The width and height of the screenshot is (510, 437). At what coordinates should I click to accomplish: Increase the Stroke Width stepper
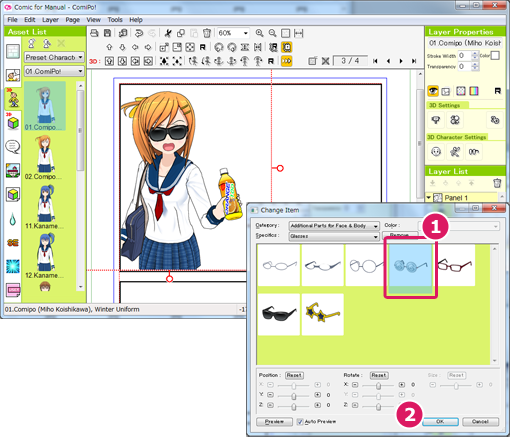tap(475, 53)
